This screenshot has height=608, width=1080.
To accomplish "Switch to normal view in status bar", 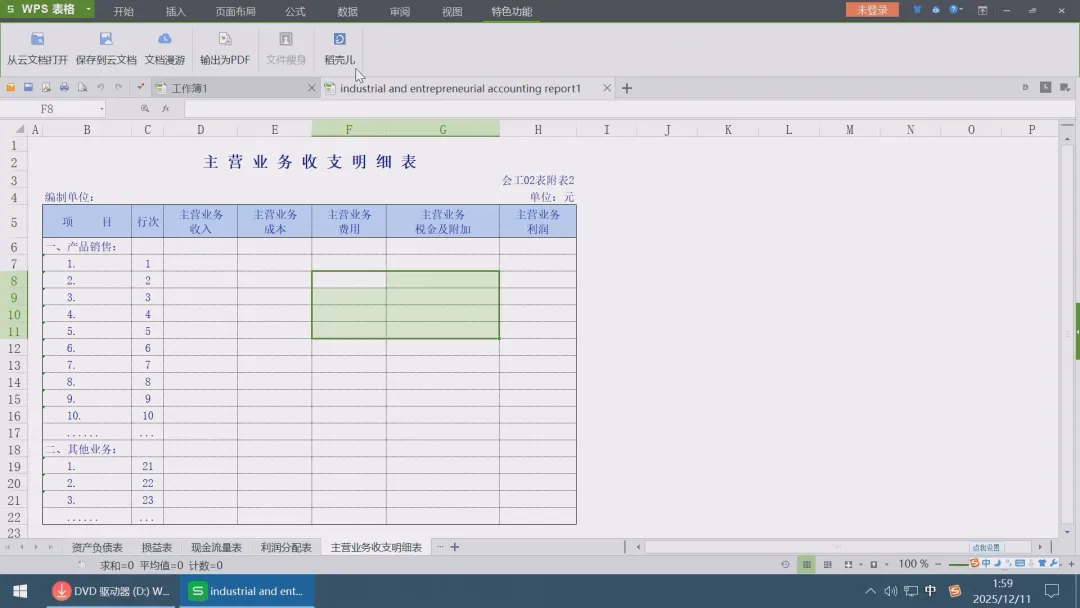I will tap(806, 565).
